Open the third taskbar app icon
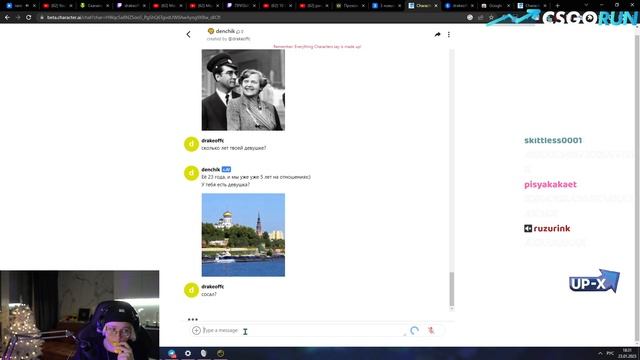This screenshot has height=360, width=640. click(204, 353)
